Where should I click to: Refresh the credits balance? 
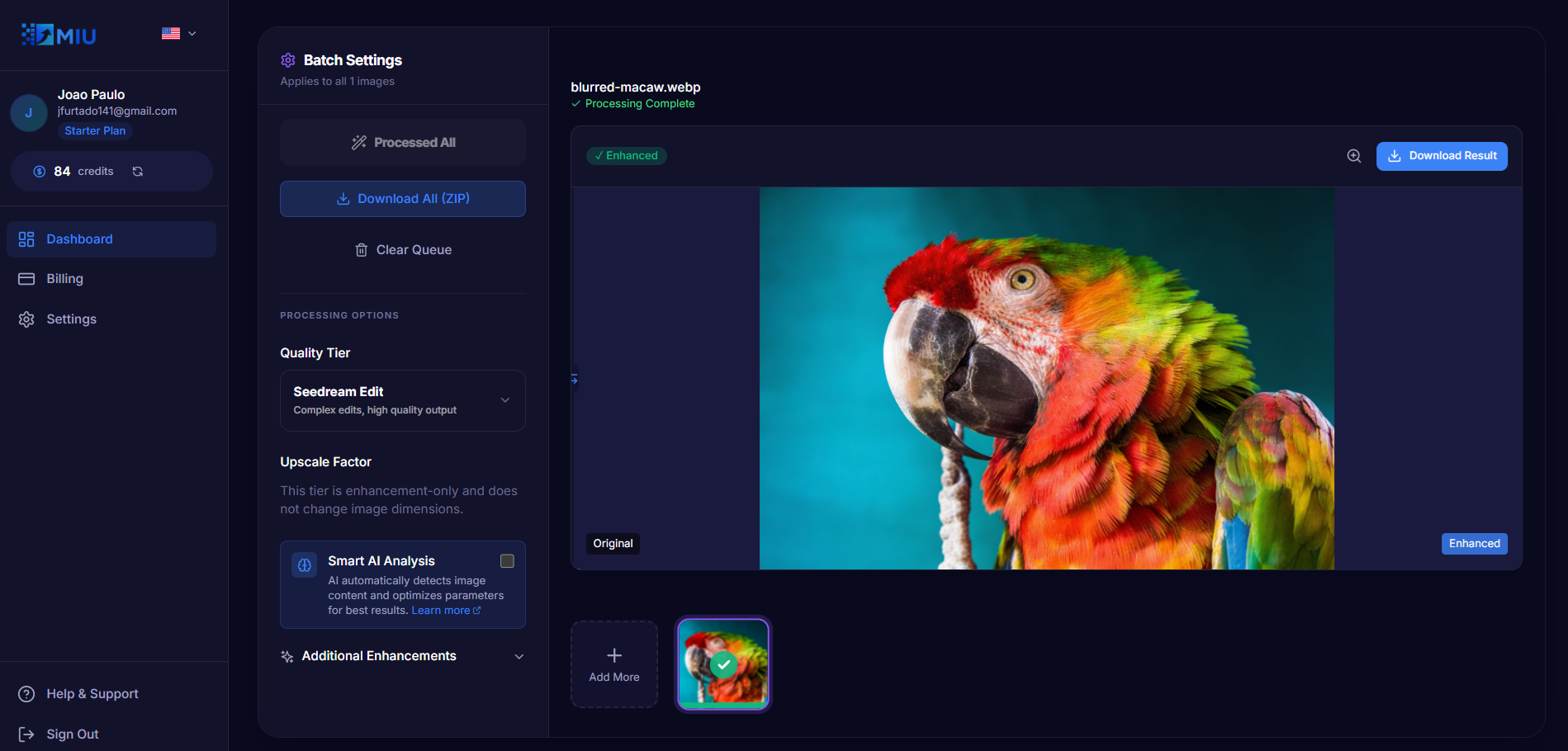pos(137,171)
